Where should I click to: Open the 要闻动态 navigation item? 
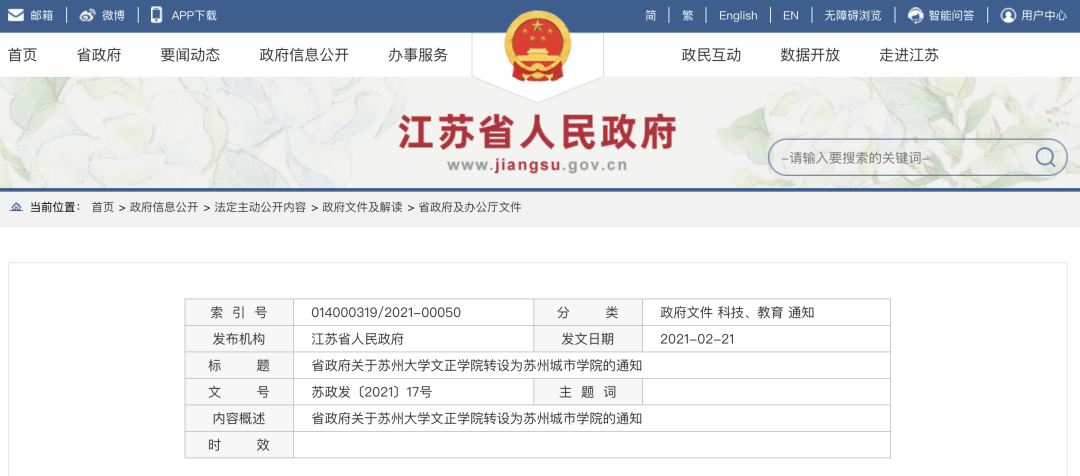(x=190, y=55)
